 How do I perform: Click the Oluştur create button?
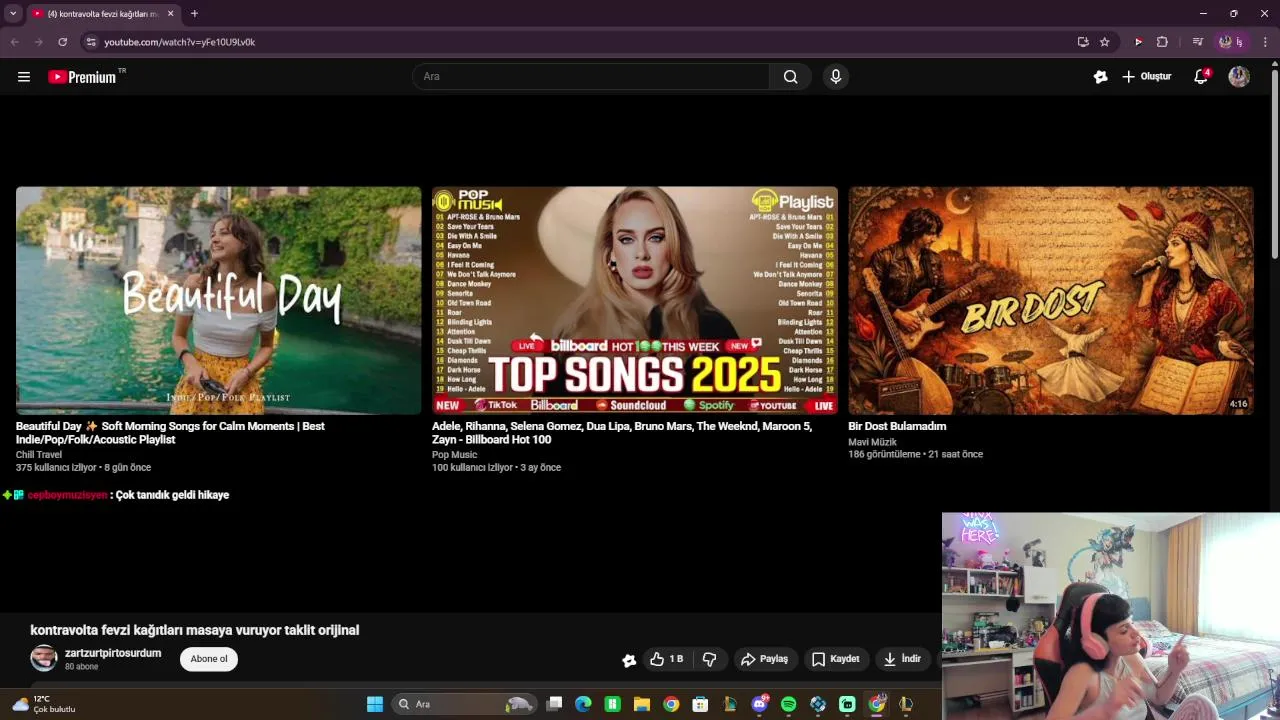click(x=1146, y=77)
